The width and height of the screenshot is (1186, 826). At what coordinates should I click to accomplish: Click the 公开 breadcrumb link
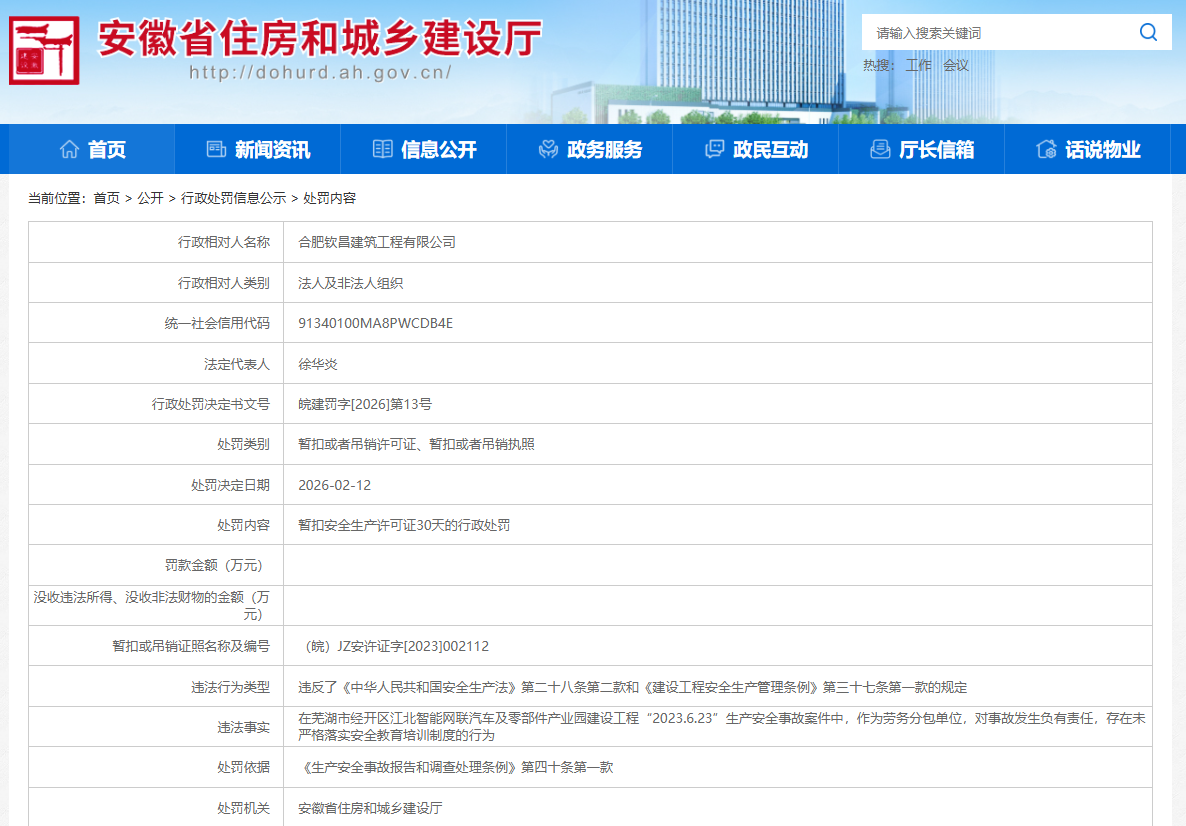click(150, 199)
